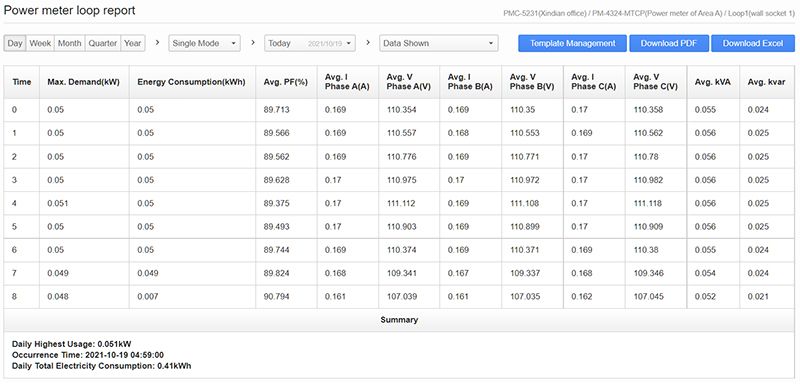Click the Energy Consumption value 0.007
This screenshot has width=800, height=388.
148,297
